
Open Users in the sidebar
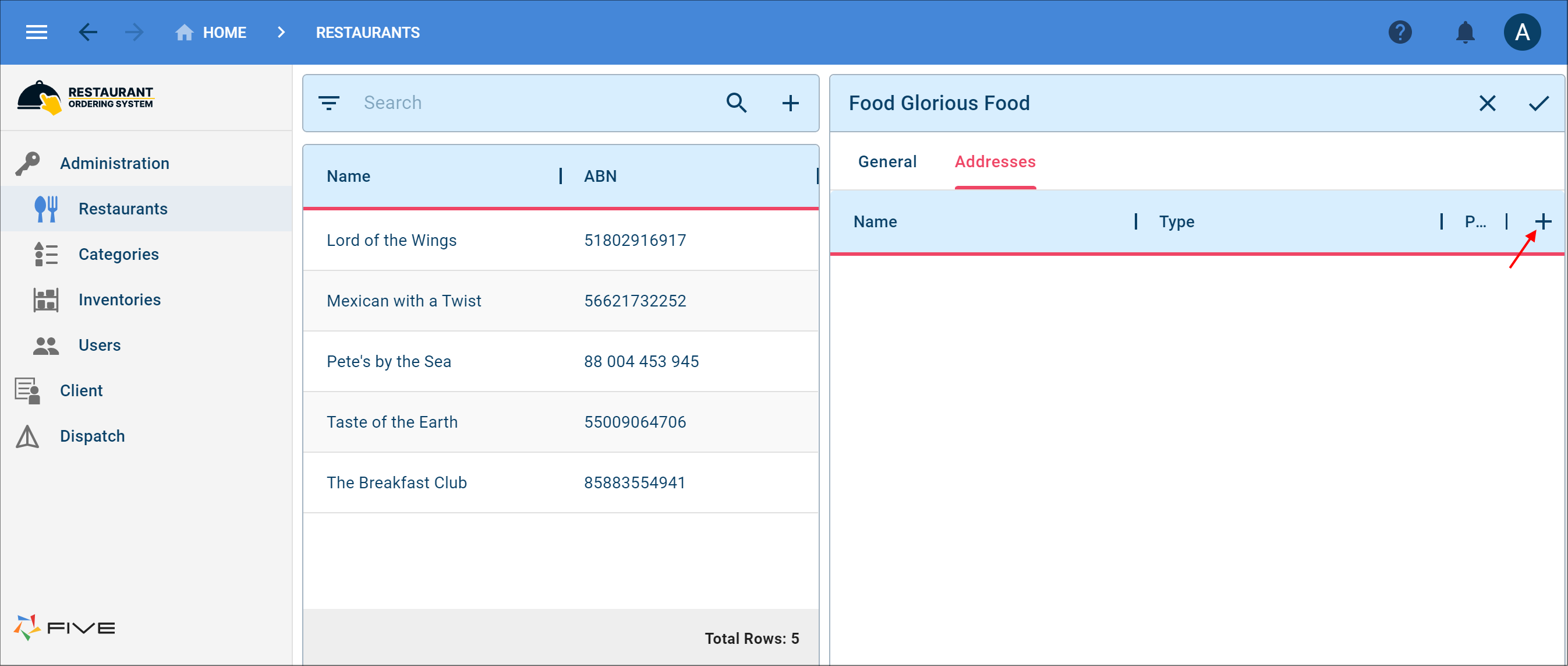click(100, 346)
